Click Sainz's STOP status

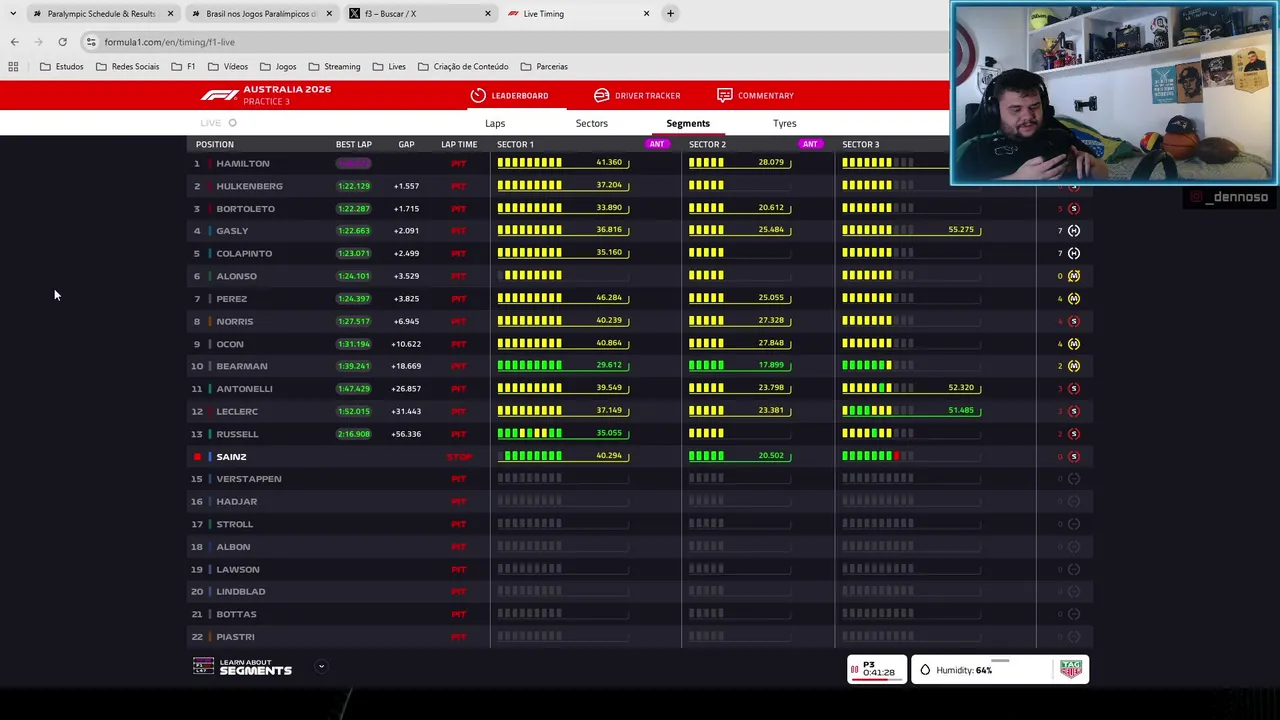click(x=459, y=456)
